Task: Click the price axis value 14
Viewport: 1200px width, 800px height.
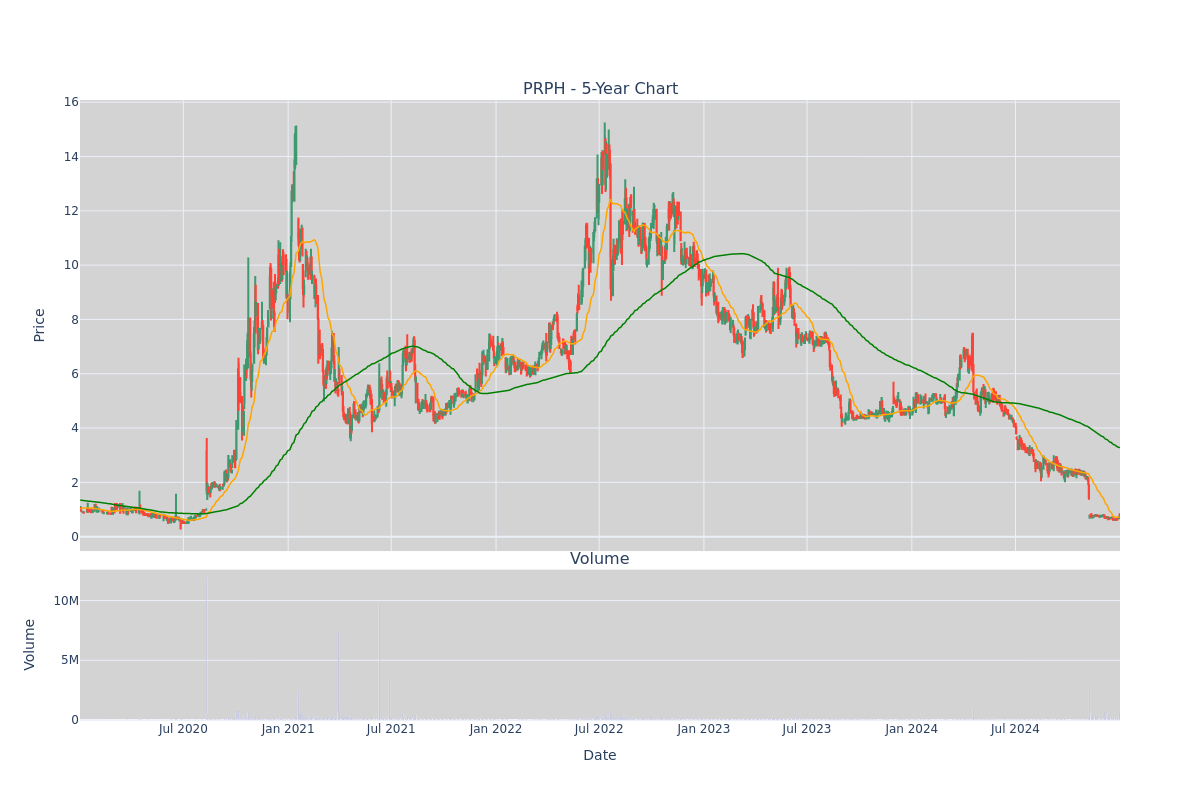Action: (71, 156)
